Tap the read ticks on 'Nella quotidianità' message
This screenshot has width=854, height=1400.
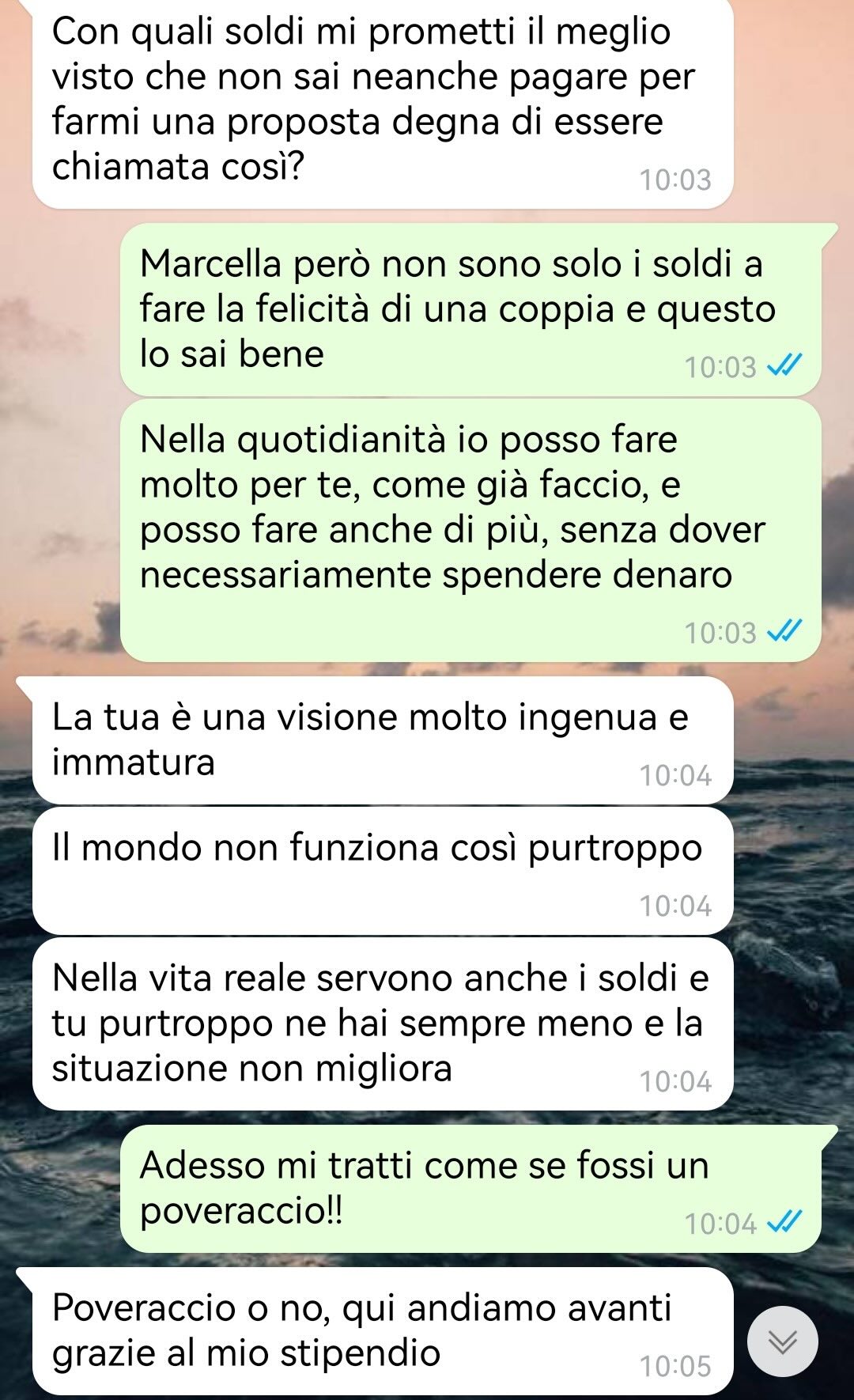click(785, 632)
